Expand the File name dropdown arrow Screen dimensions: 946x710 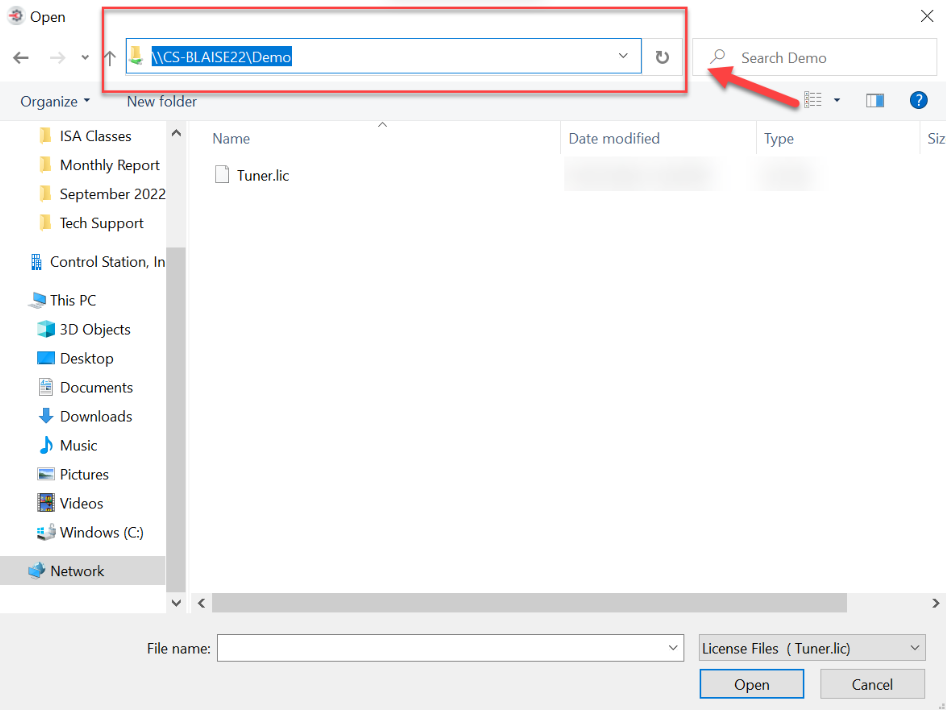coord(673,648)
